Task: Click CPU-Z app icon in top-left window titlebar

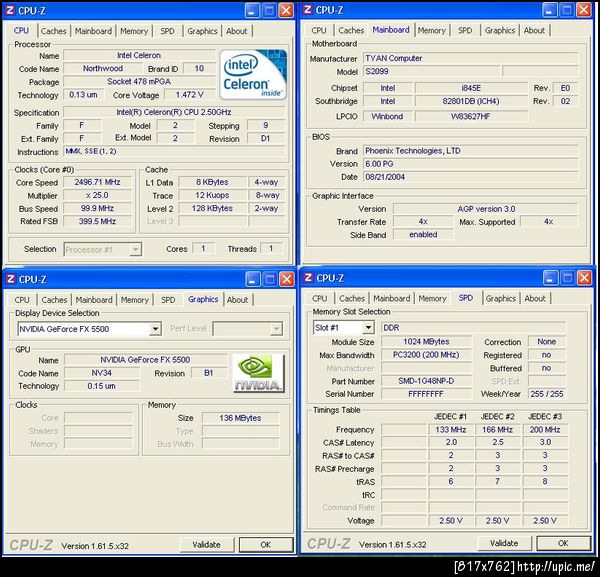Action: (x=10, y=10)
